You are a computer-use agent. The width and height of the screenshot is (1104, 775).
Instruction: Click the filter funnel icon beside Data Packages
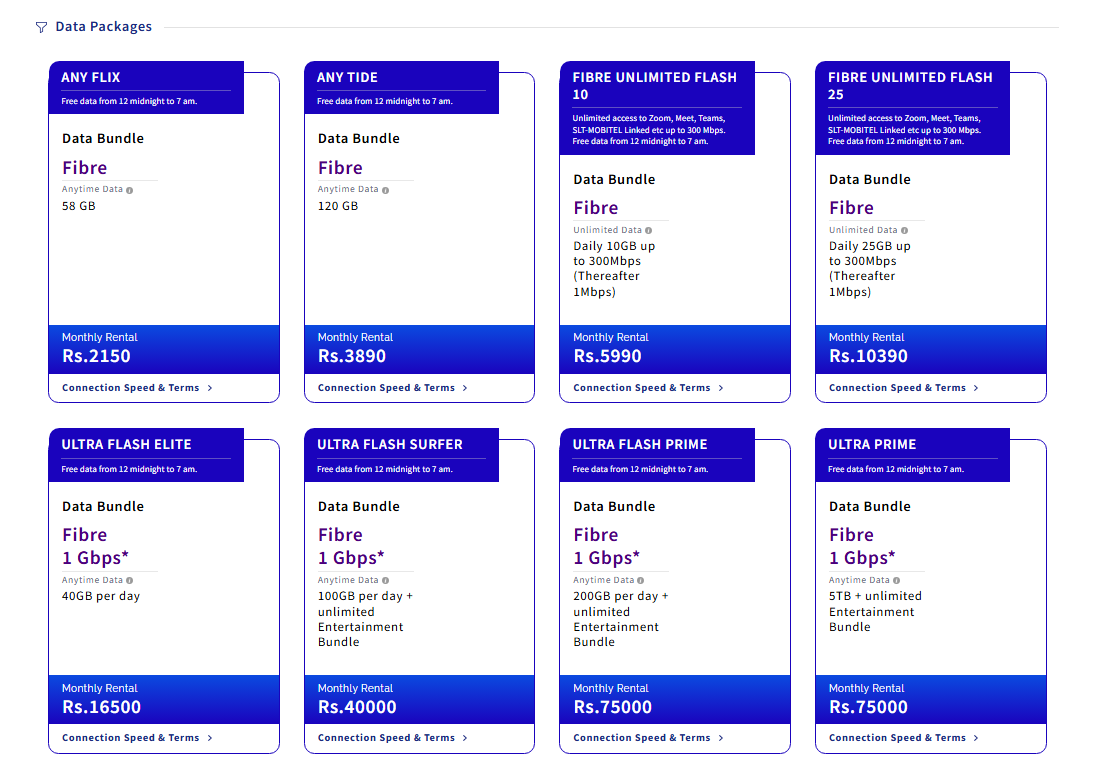[42, 27]
